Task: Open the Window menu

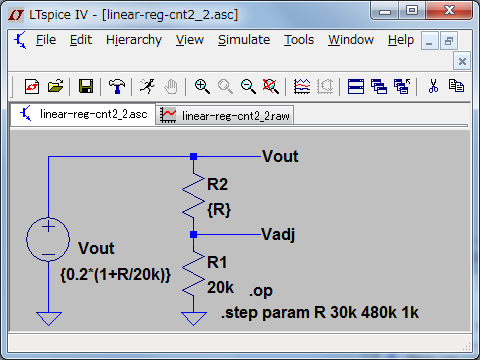Action: coord(351,40)
